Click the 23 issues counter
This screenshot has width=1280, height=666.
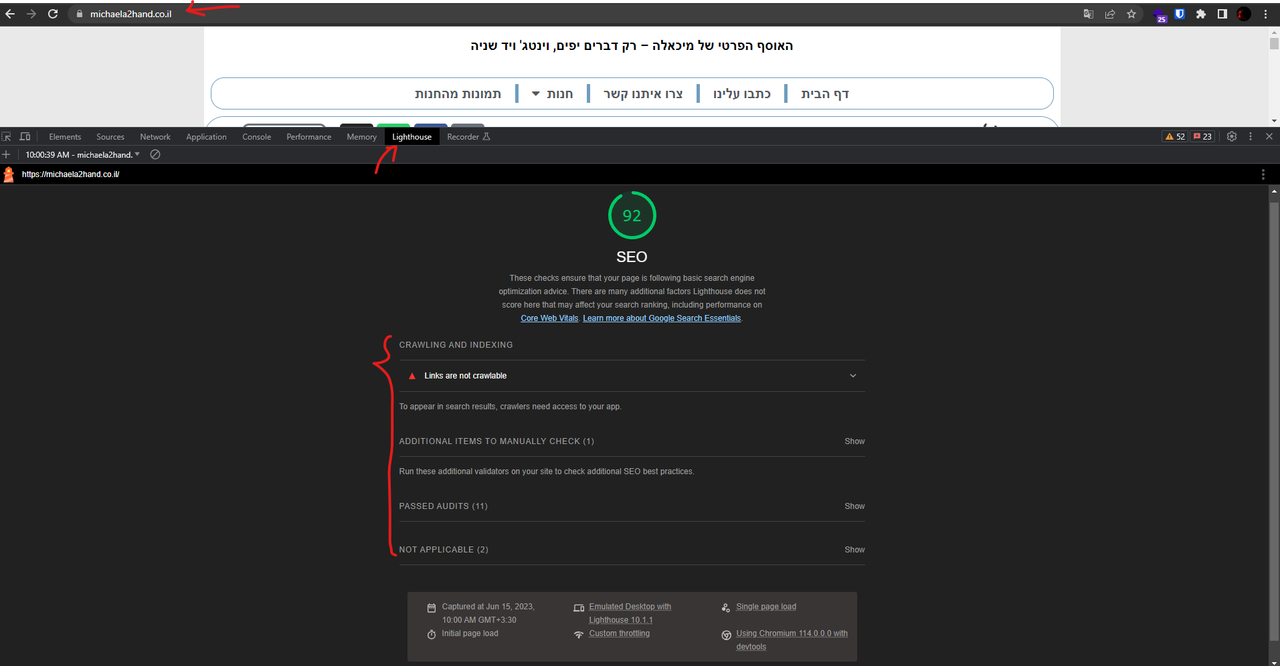point(1202,137)
